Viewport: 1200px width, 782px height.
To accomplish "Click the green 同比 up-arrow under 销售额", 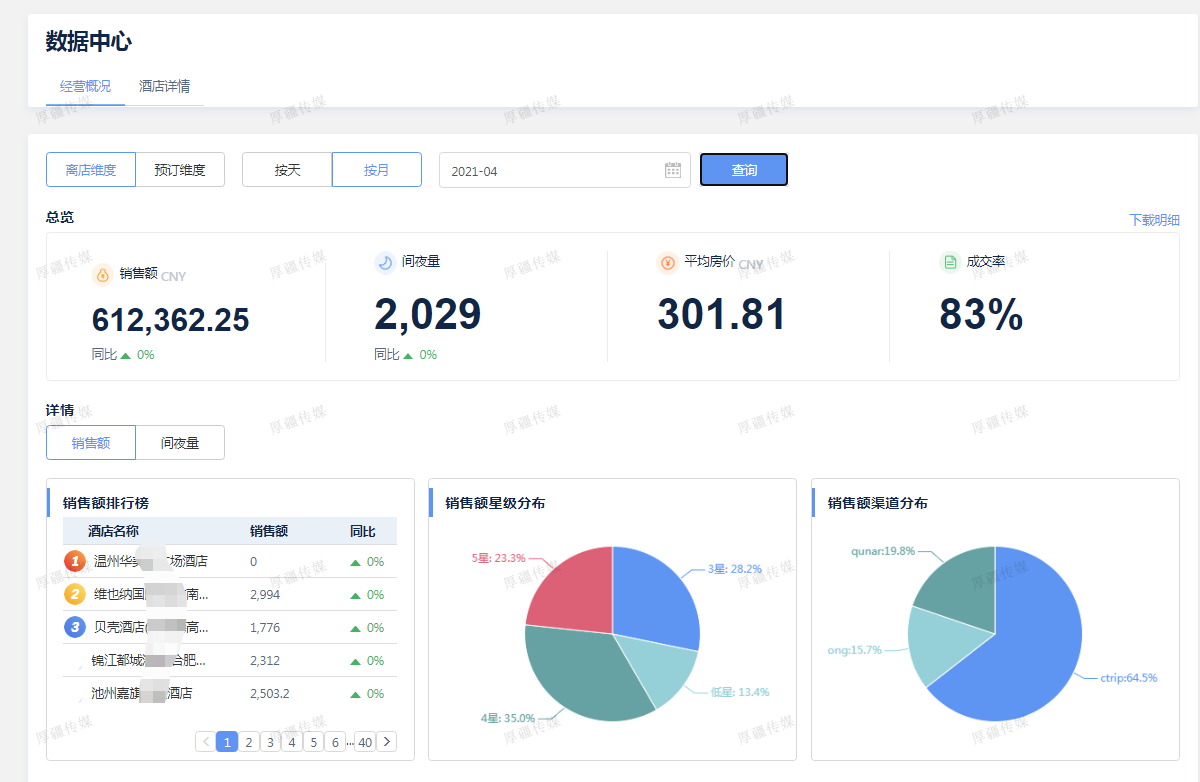I will tap(124, 354).
